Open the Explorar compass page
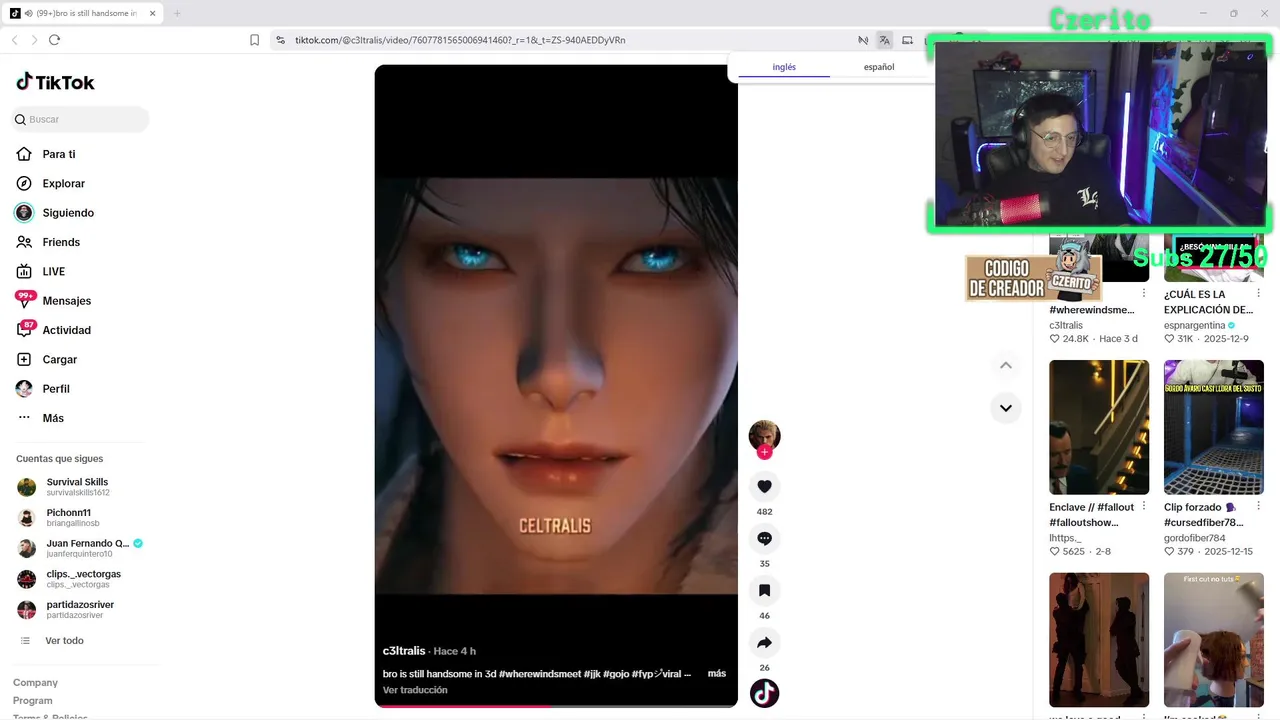The image size is (1280, 720). pos(51,184)
